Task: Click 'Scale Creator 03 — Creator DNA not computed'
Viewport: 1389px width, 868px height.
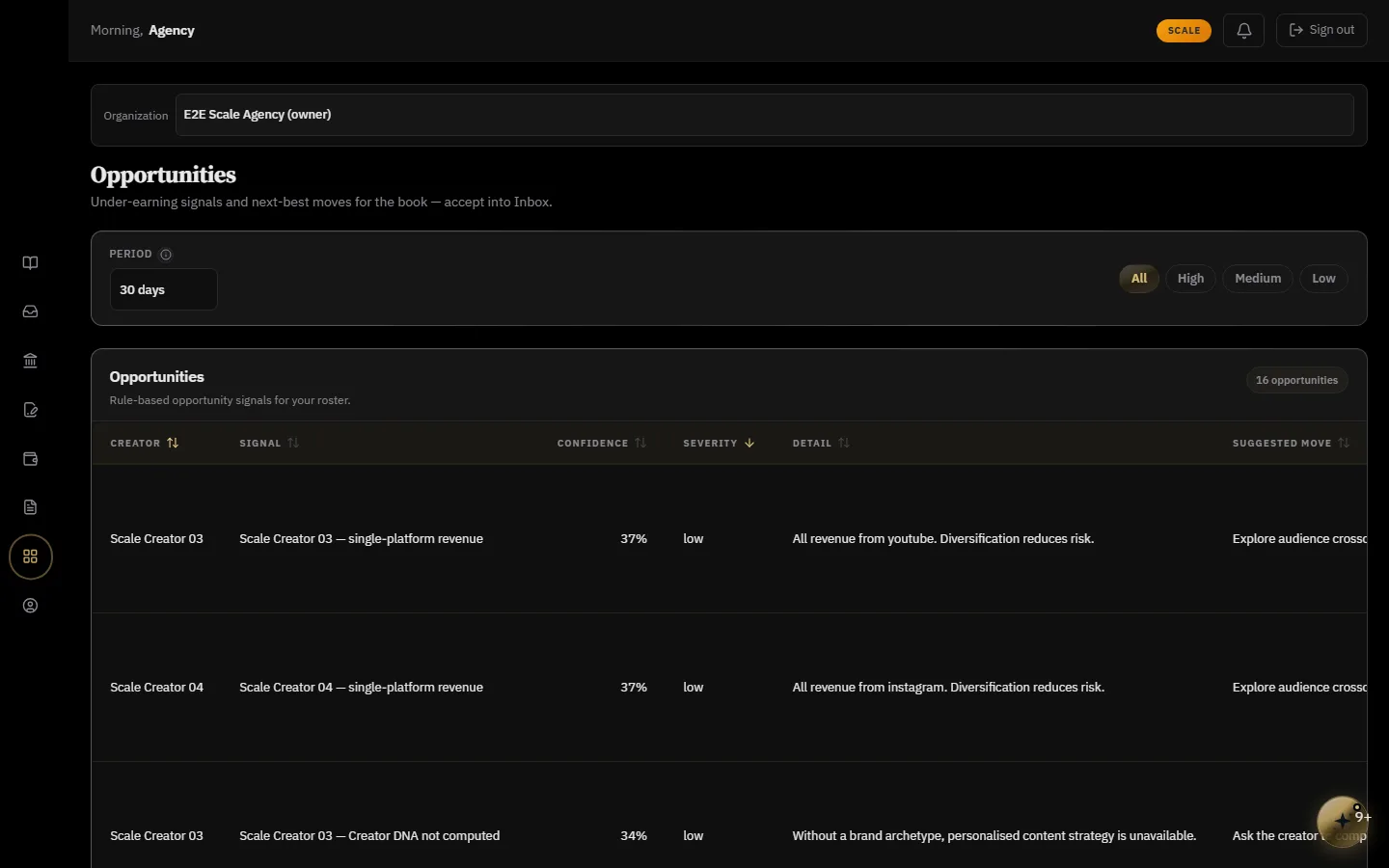Action: point(369,836)
